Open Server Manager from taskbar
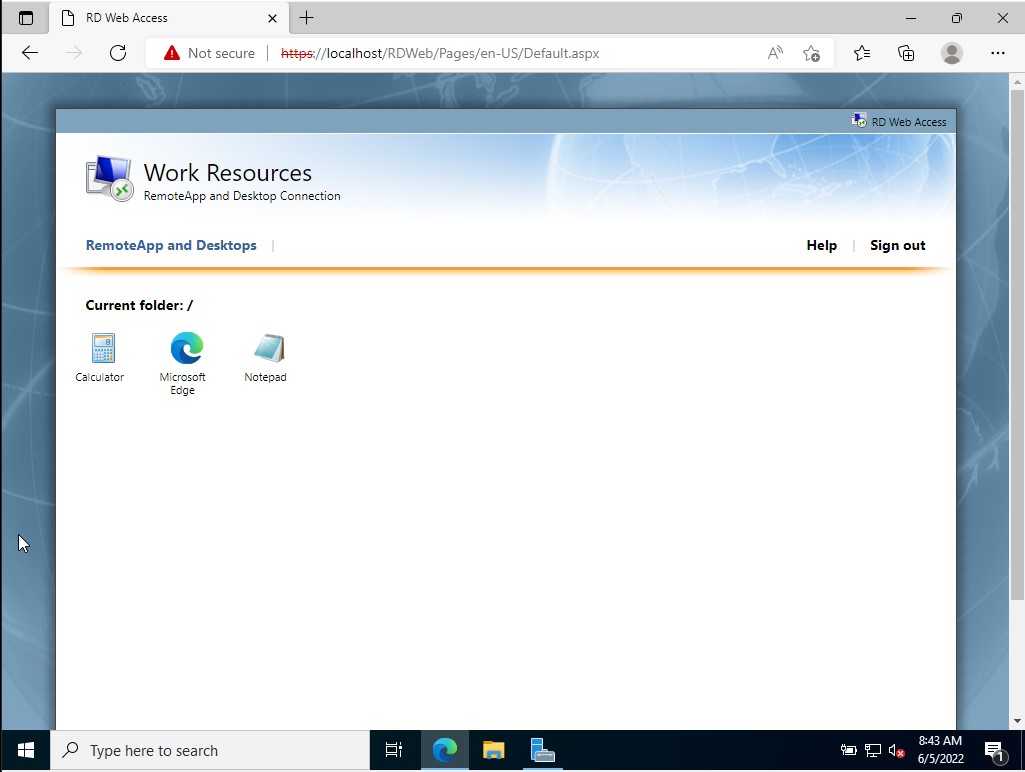Image resolution: width=1025 pixels, height=772 pixels. [x=543, y=750]
